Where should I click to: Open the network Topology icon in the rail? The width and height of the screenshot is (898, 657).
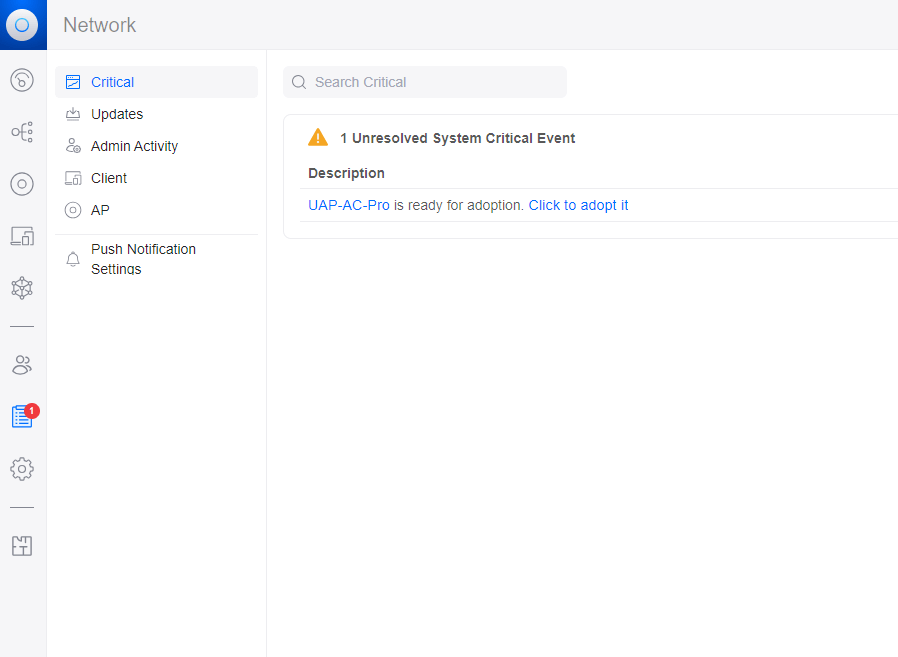coord(22,132)
